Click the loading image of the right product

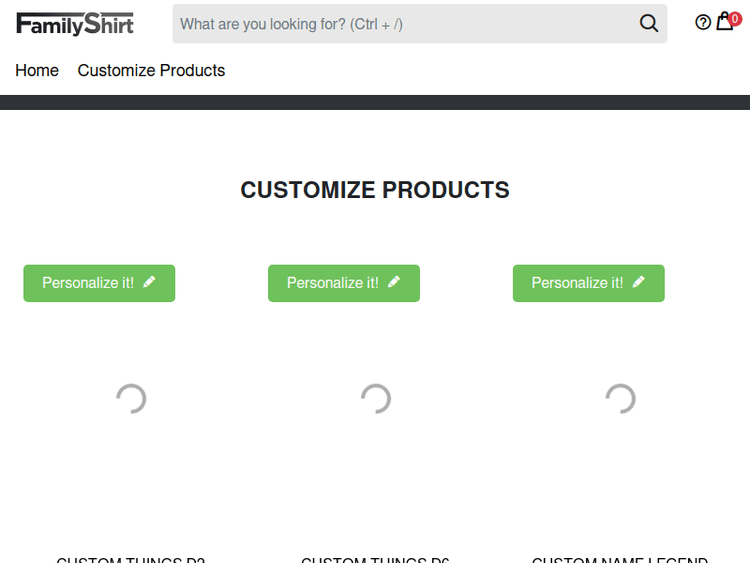pyautogui.click(x=620, y=399)
